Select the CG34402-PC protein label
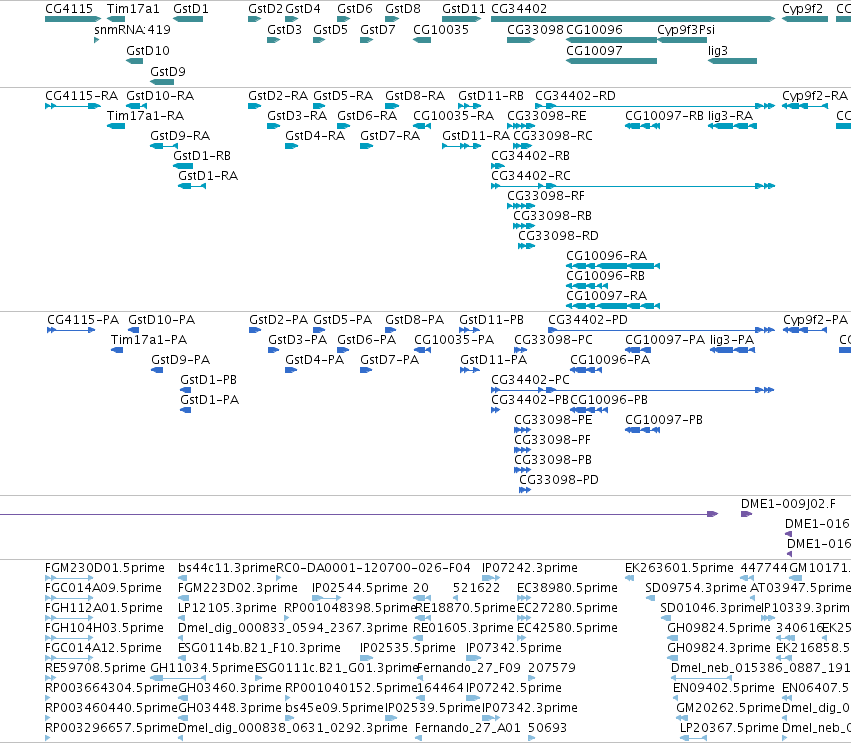The height and width of the screenshot is (743, 851). tap(530, 379)
